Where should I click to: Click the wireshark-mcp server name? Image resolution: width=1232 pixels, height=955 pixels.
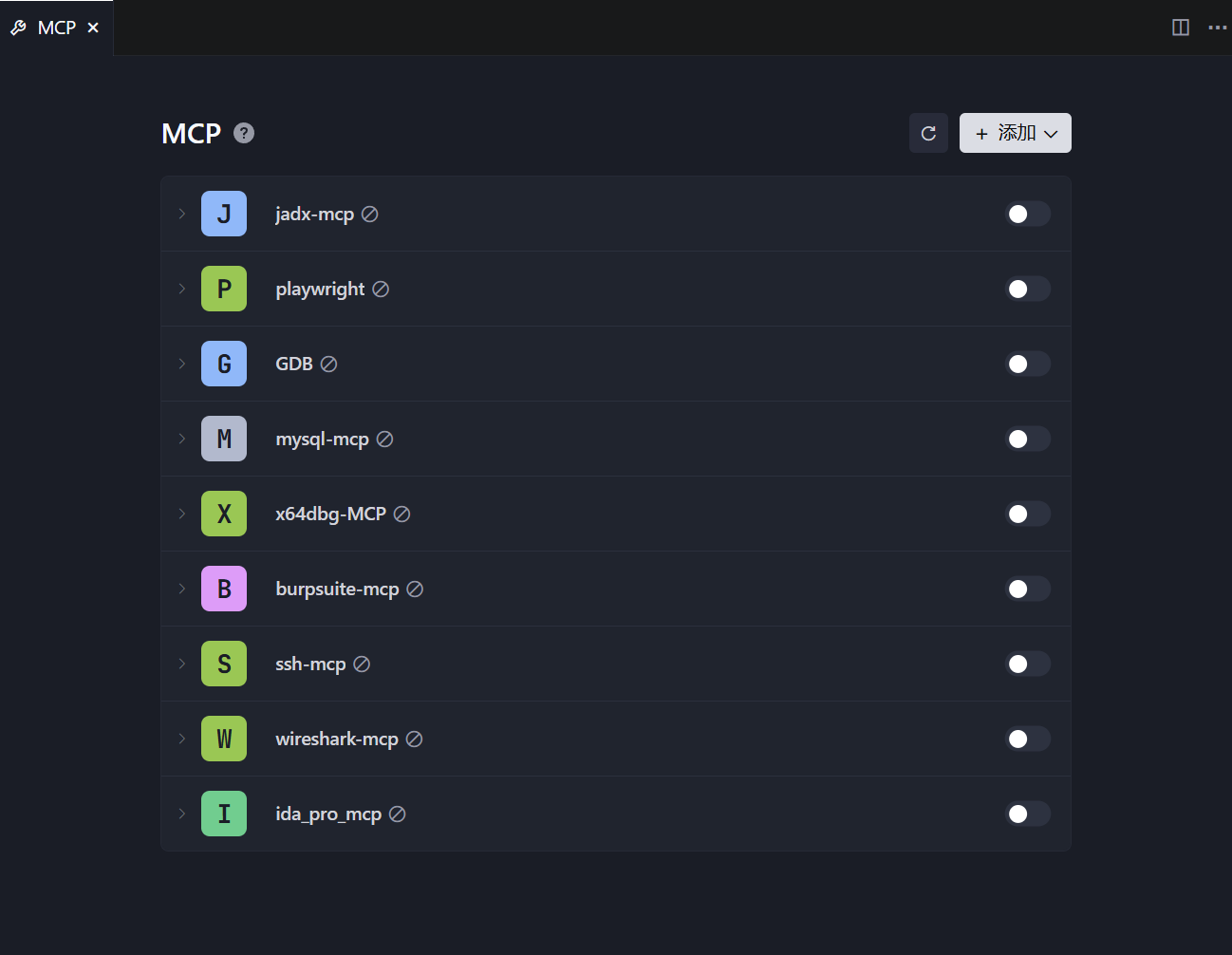click(x=337, y=740)
